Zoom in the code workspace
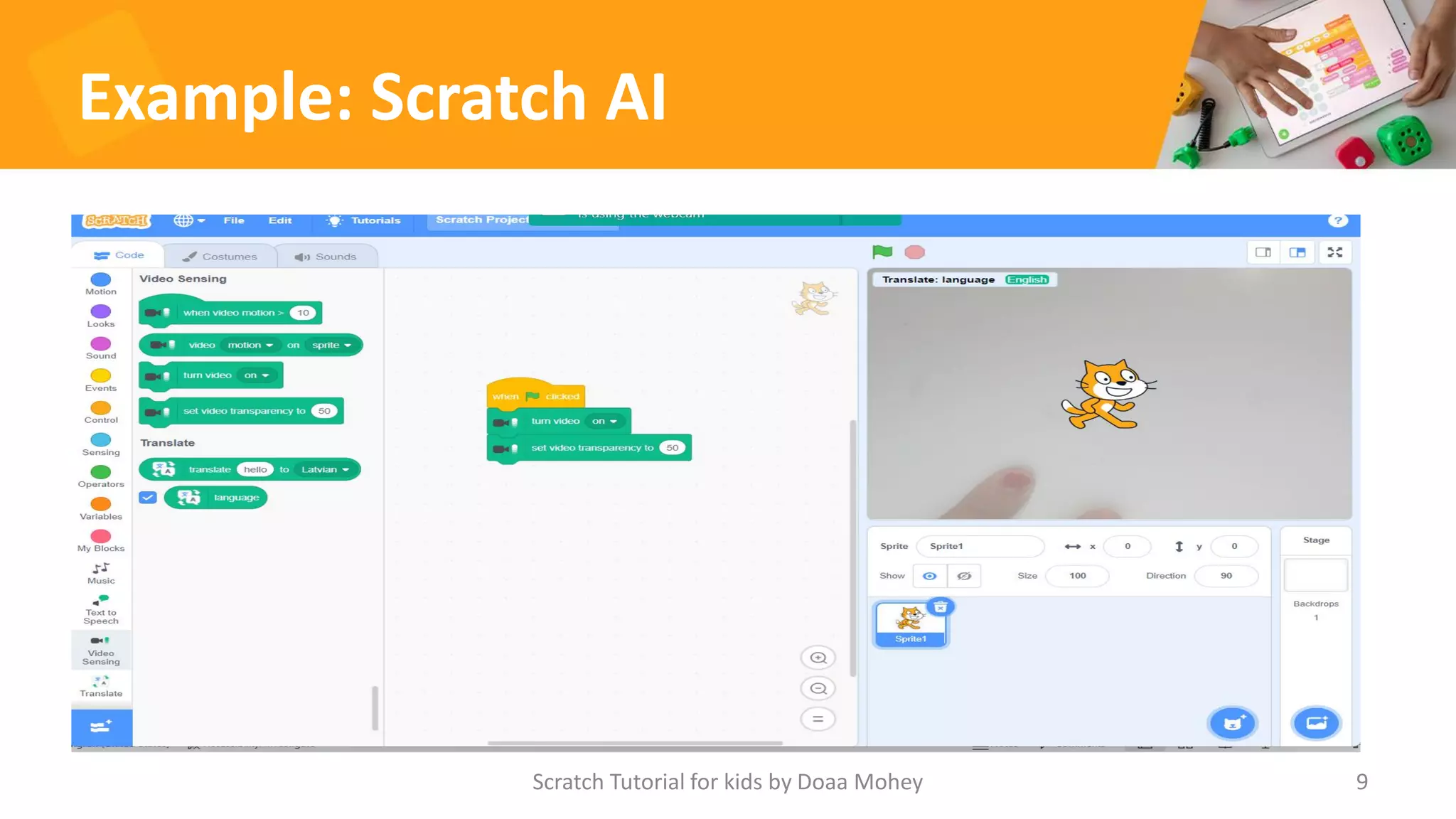Screen dimensions: 1456x819 coord(818,658)
